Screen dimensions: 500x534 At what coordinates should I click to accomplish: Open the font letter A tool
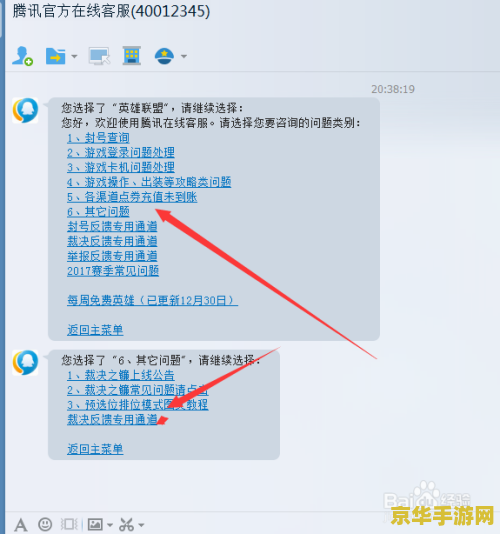click(x=20, y=524)
